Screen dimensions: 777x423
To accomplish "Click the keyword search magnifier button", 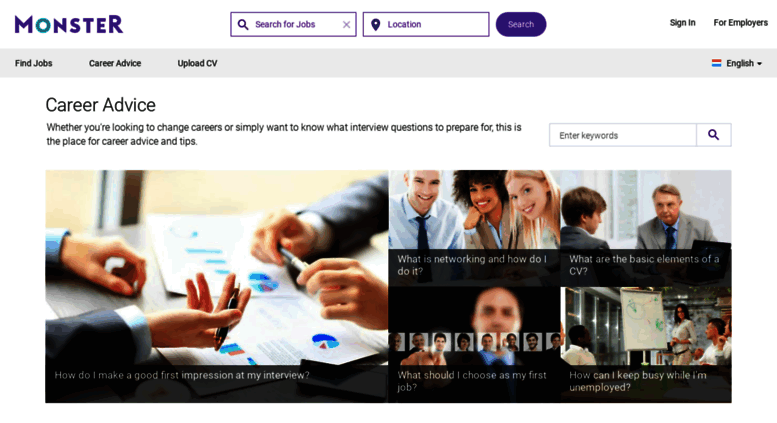I will [x=714, y=135].
